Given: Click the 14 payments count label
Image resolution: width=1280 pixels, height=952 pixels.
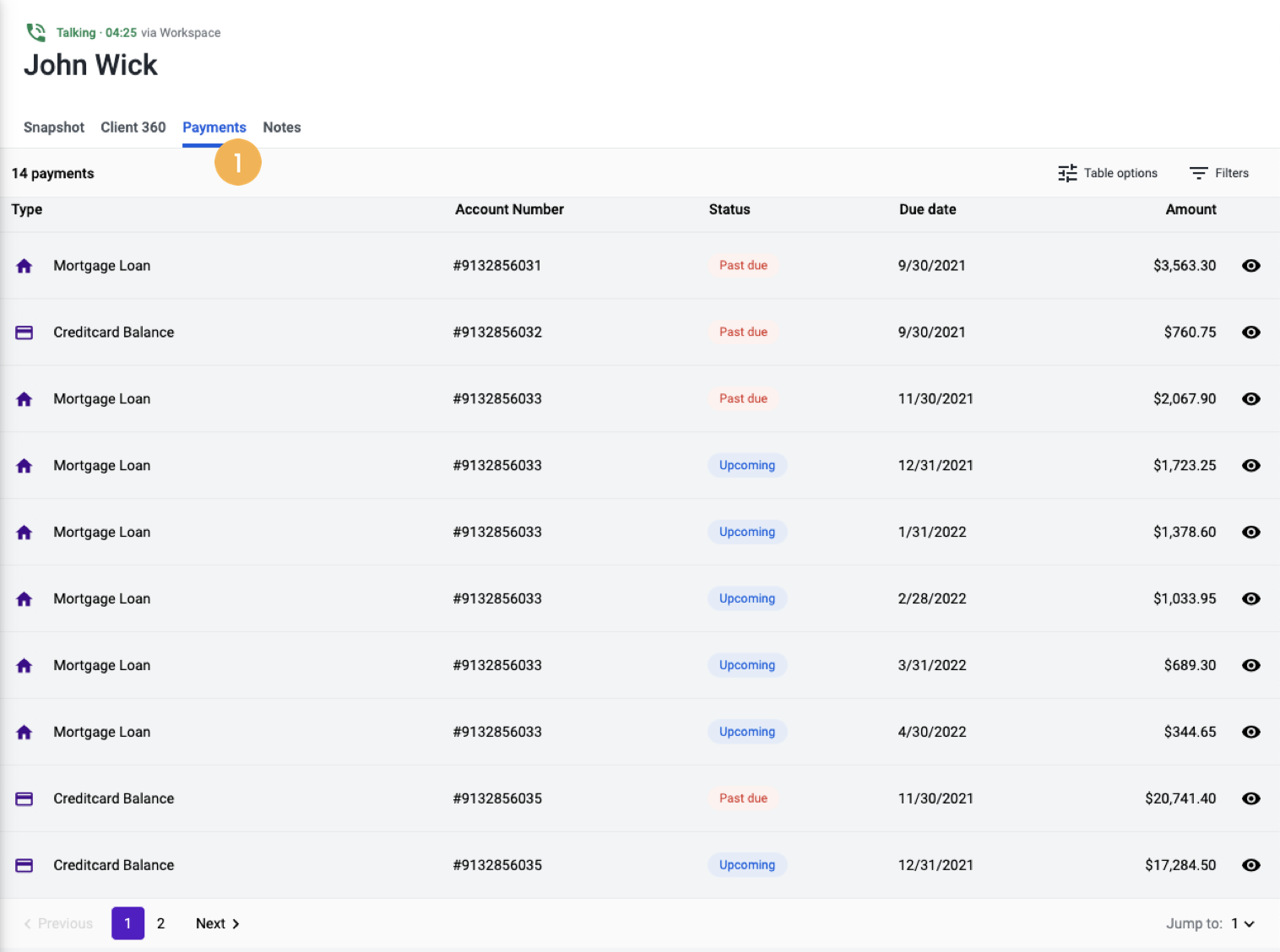Looking at the screenshot, I should pyautogui.click(x=52, y=173).
